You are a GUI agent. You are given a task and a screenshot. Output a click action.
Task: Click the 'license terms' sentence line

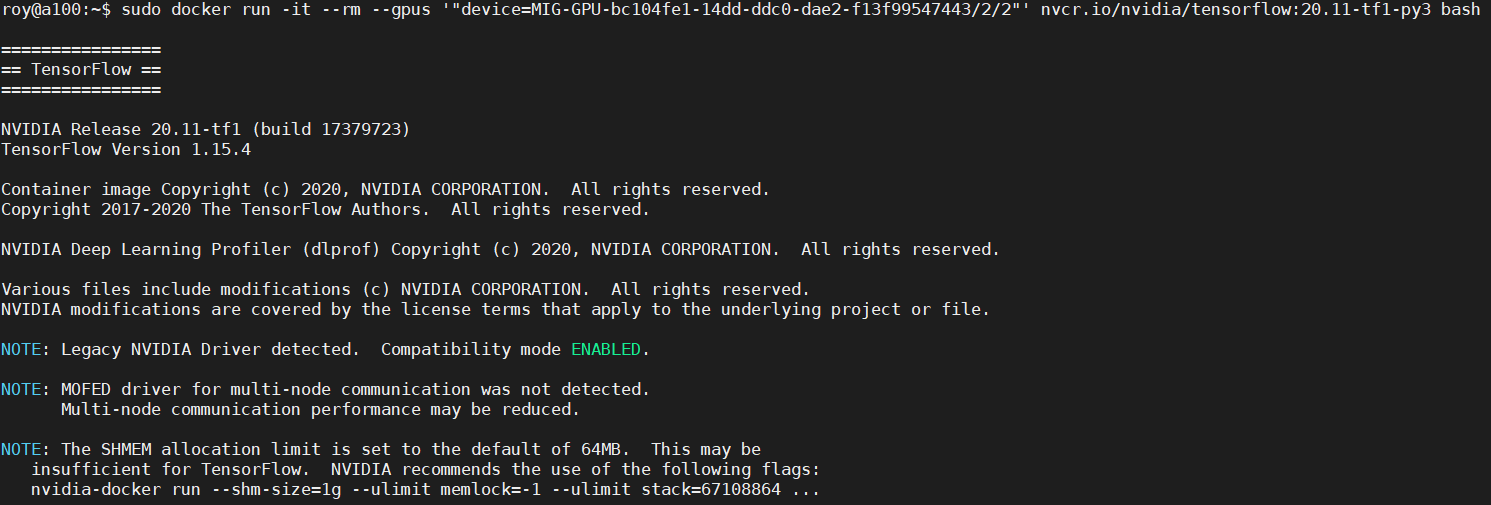pyautogui.click(x=495, y=310)
